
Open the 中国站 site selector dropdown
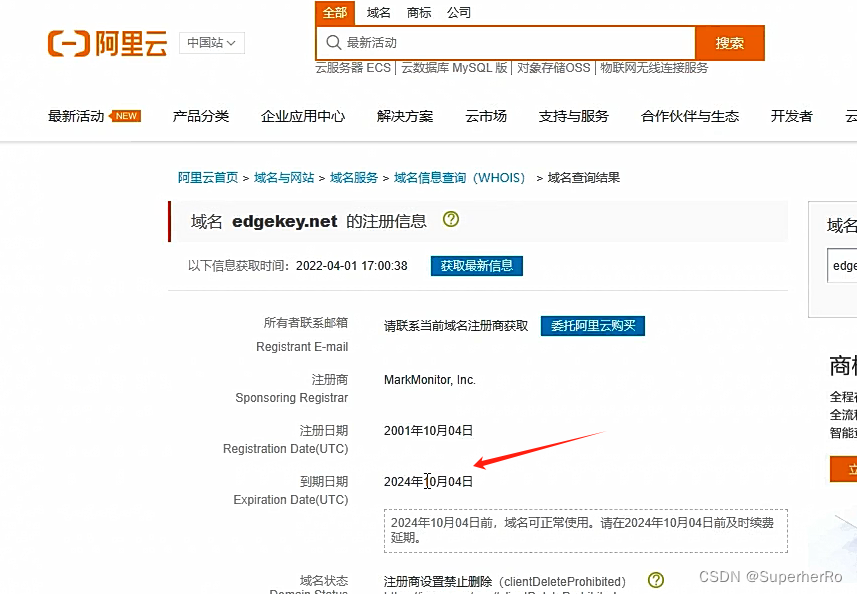pos(211,43)
